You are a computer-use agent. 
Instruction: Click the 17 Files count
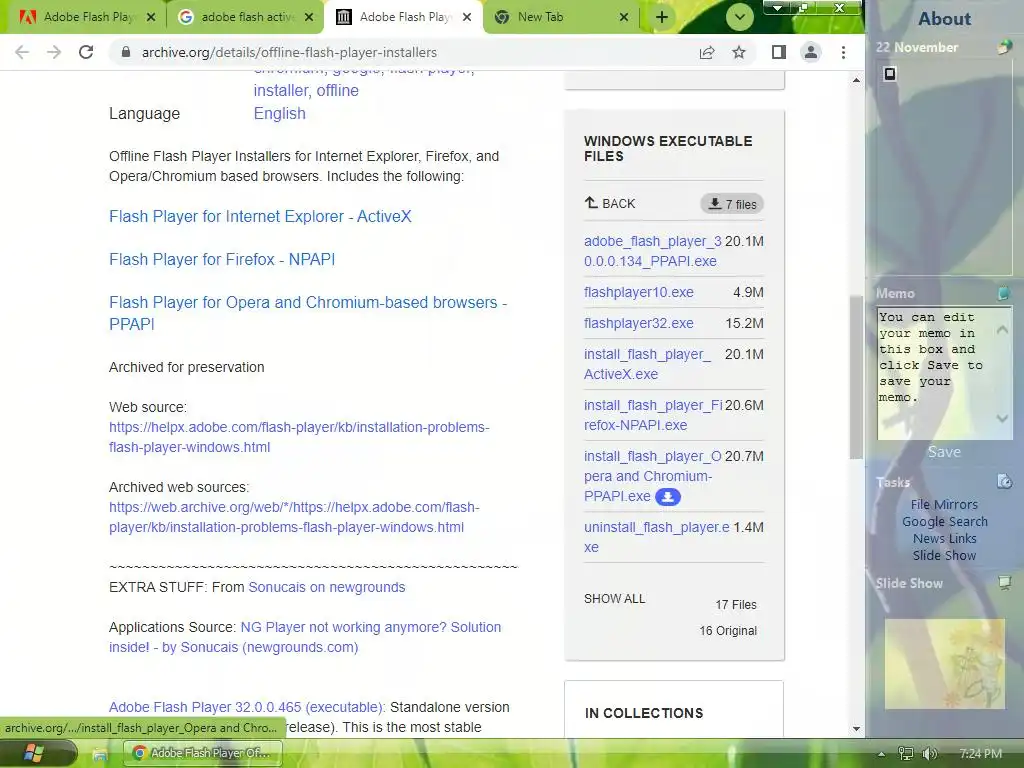click(735, 605)
